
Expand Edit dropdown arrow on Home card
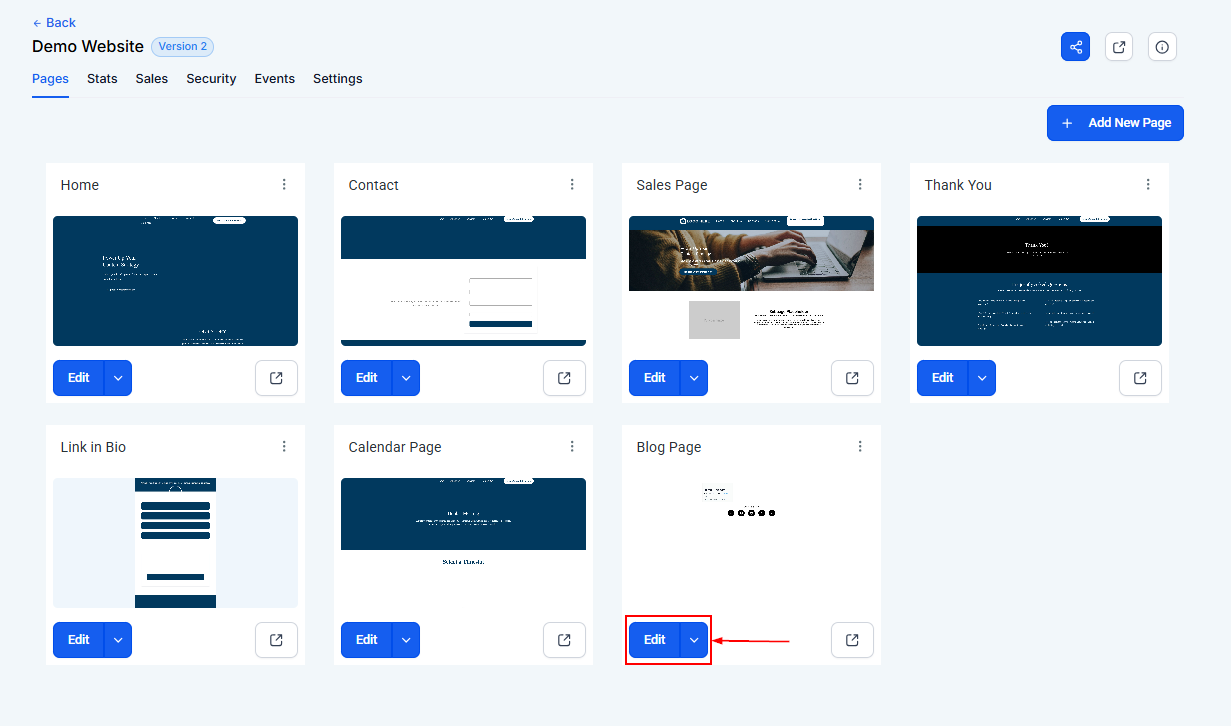click(118, 378)
